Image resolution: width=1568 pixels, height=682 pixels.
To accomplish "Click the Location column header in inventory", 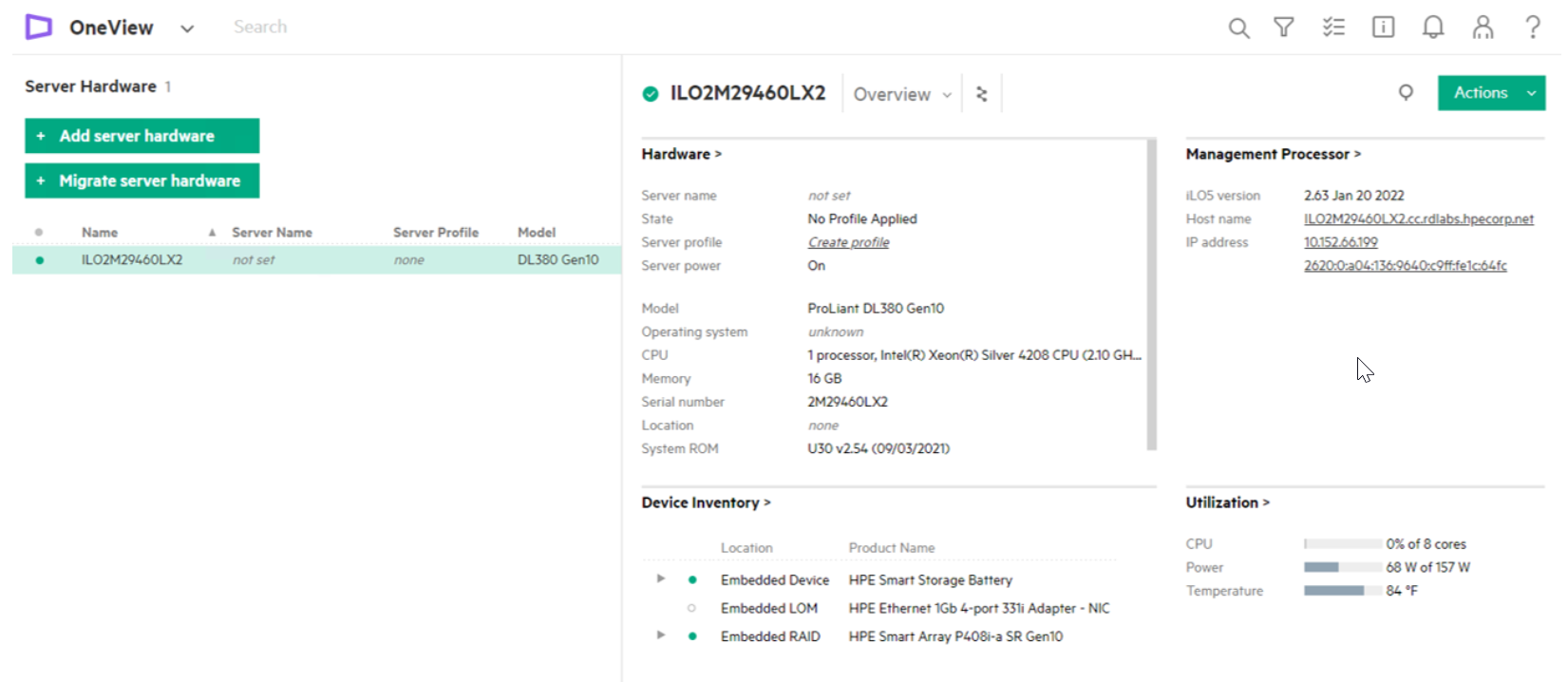I will tap(746, 547).
